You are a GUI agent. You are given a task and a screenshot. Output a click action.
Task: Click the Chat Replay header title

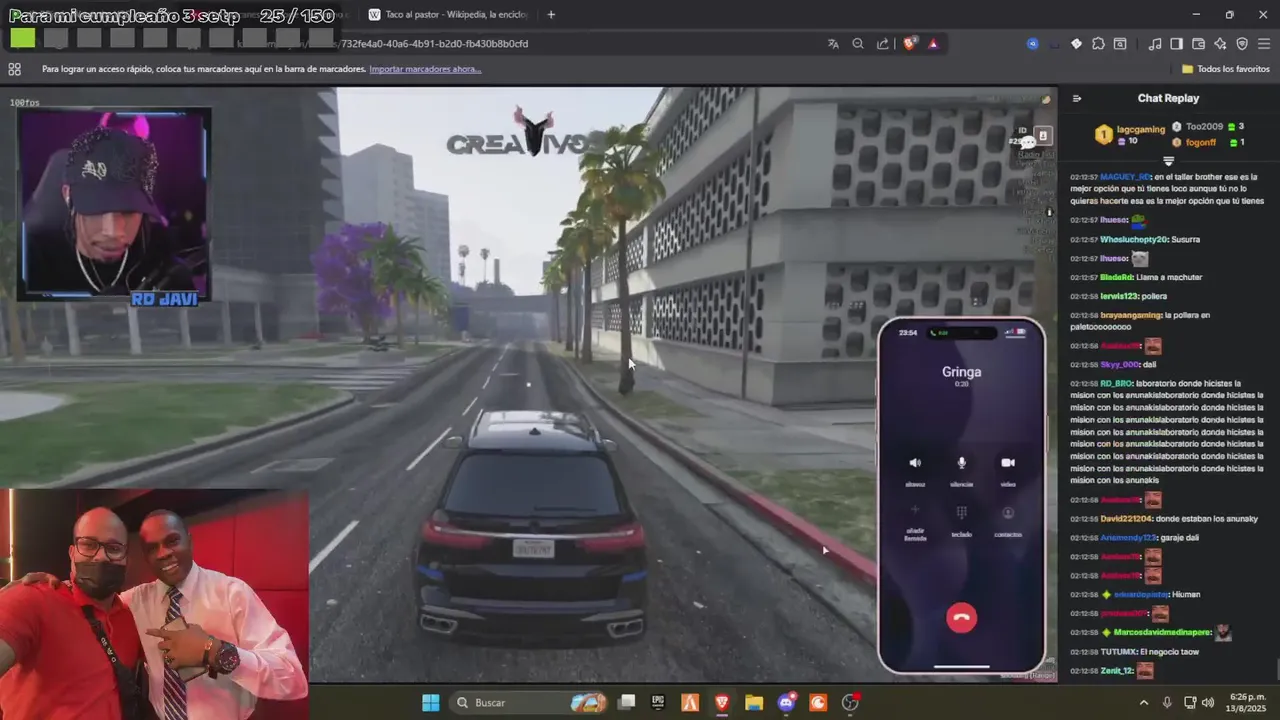[x=1168, y=98]
